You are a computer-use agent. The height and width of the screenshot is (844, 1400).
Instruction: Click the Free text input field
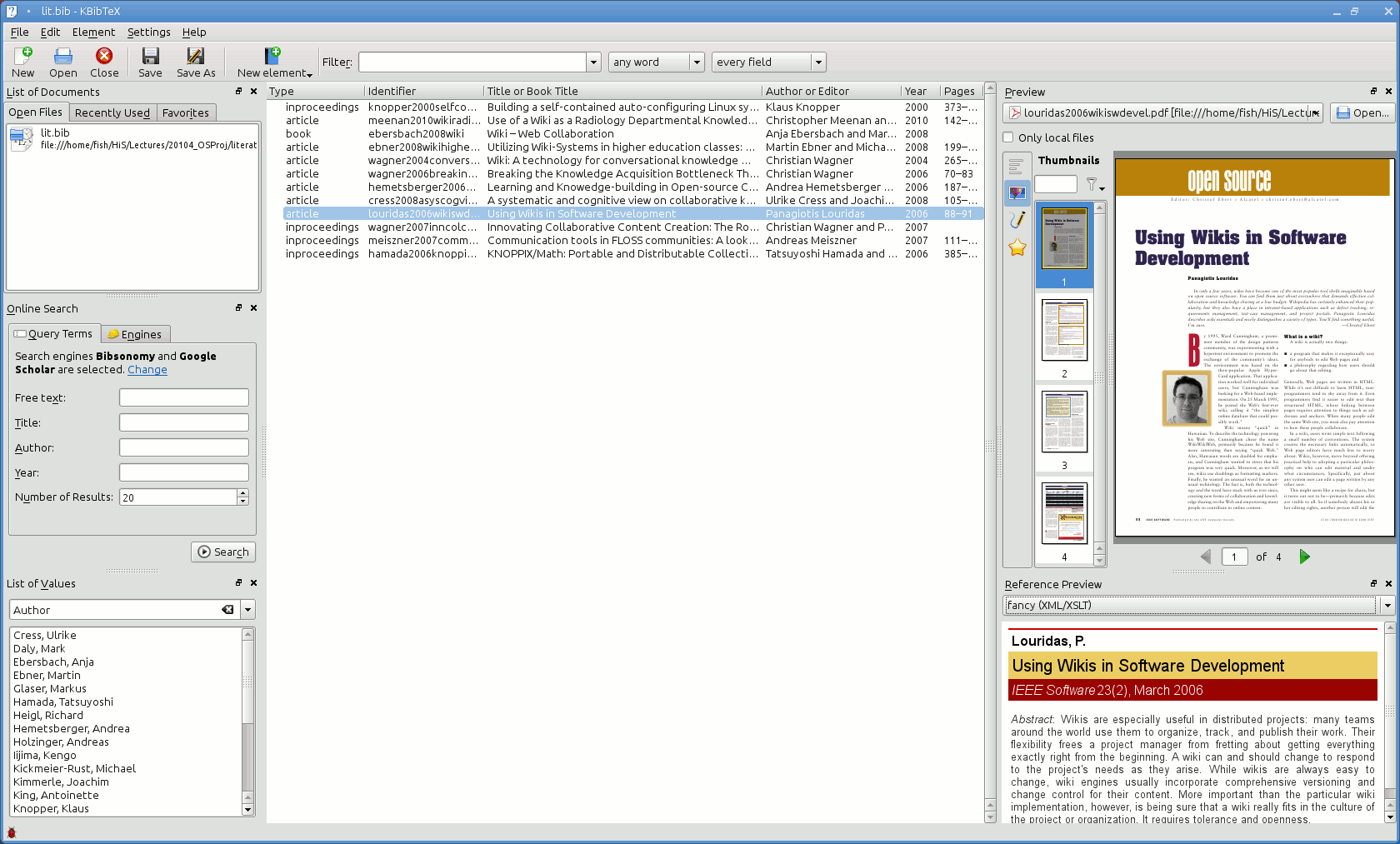[184, 397]
